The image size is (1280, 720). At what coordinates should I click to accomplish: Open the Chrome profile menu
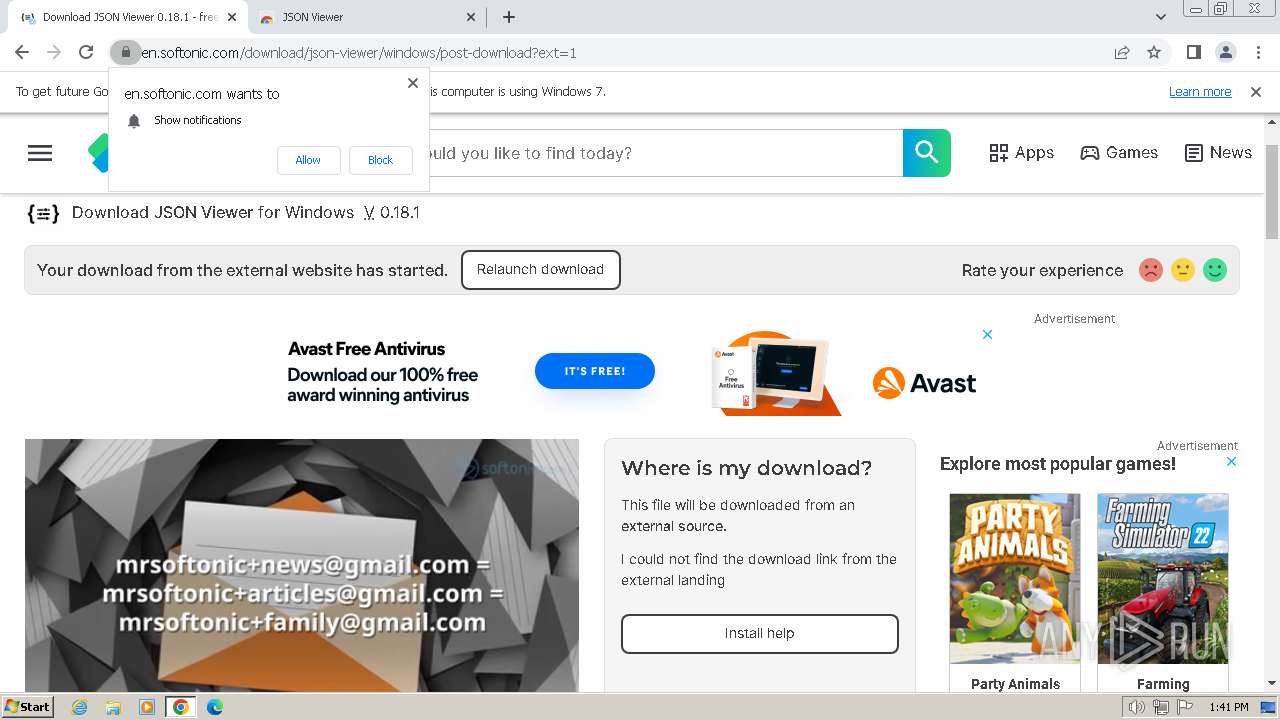click(1225, 52)
